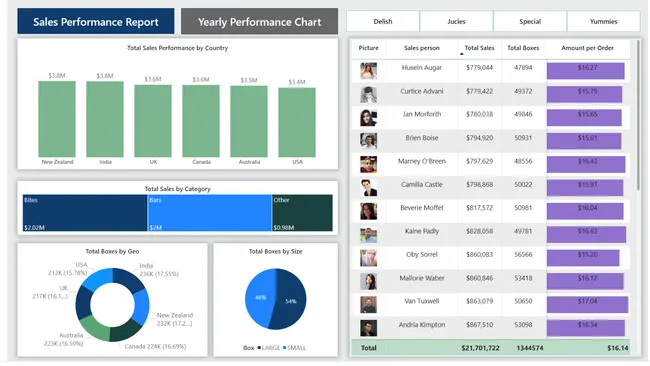Image resolution: width=650 pixels, height=366 pixels.
Task: Click Husein Augar's $16.27 amount bar
Action: tap(585, 70)
